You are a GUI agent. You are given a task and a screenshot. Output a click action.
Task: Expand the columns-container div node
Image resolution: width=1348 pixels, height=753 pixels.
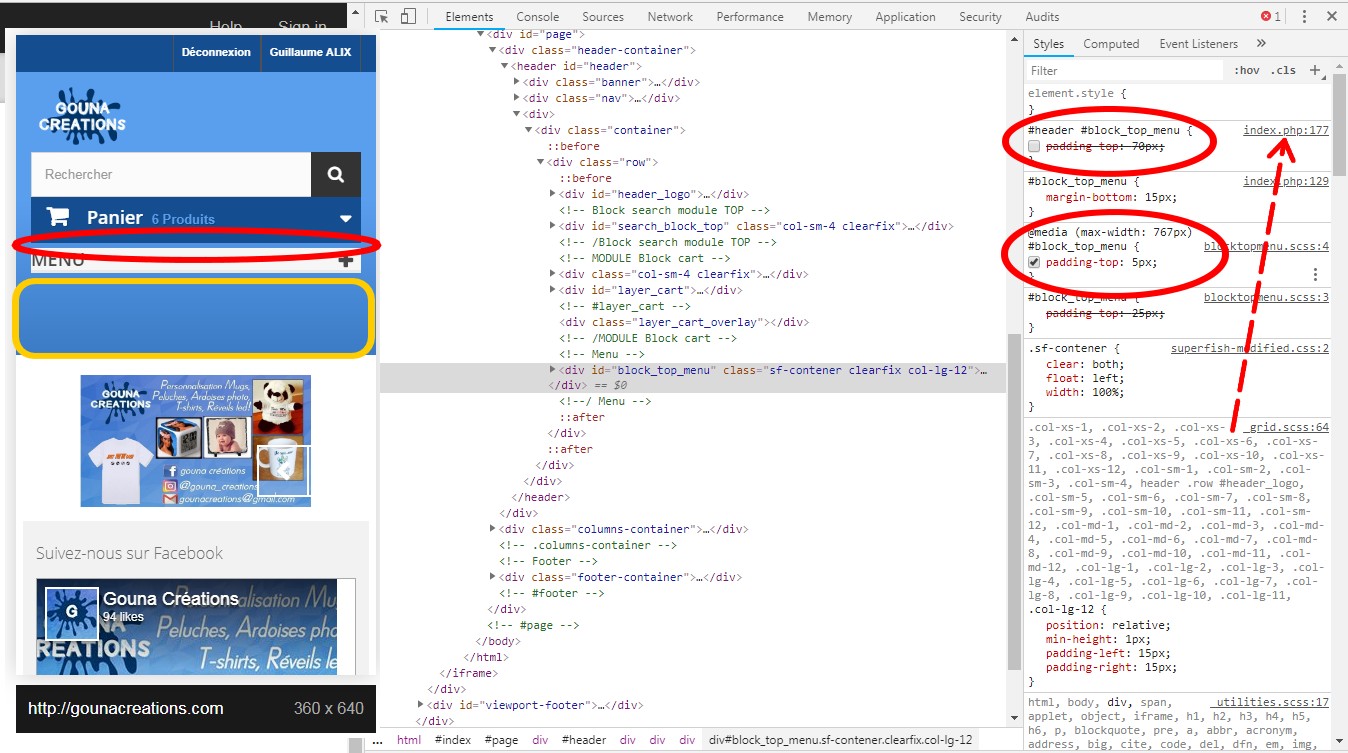click(495, 529)
